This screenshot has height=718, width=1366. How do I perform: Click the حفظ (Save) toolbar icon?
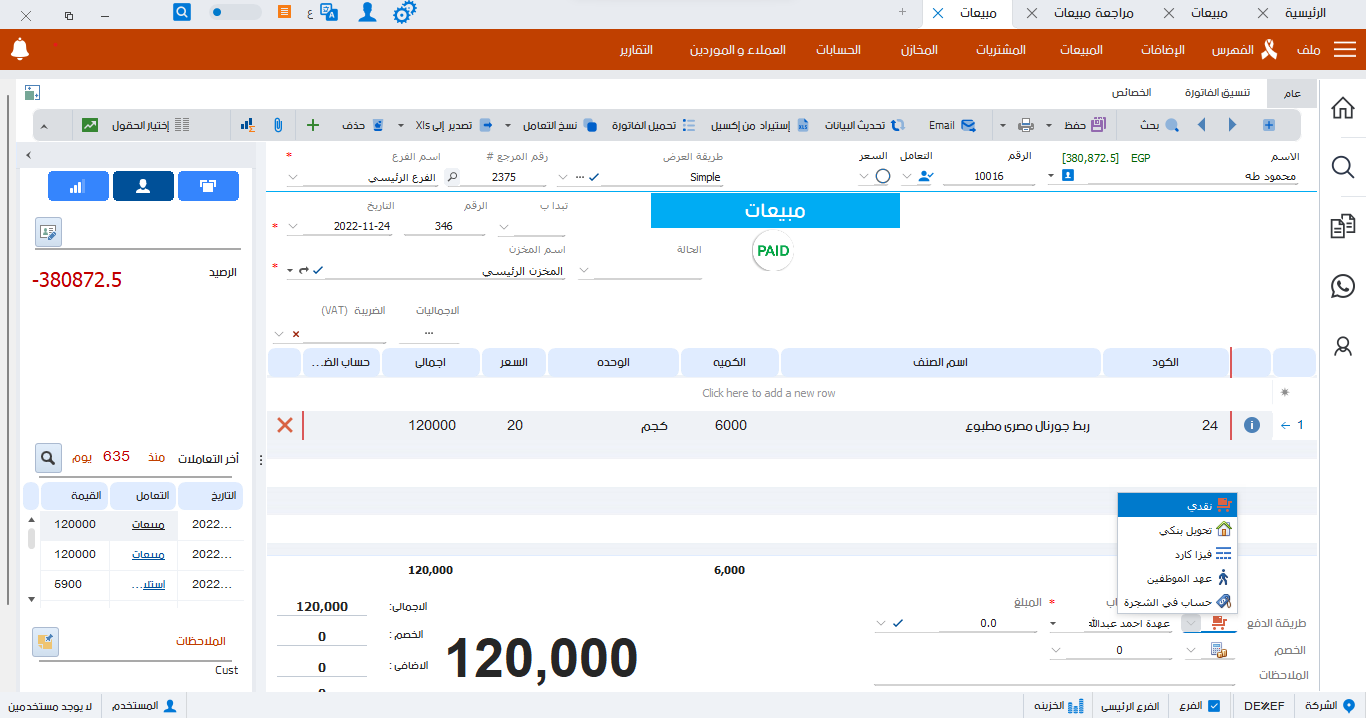[x=1097, y=124]
